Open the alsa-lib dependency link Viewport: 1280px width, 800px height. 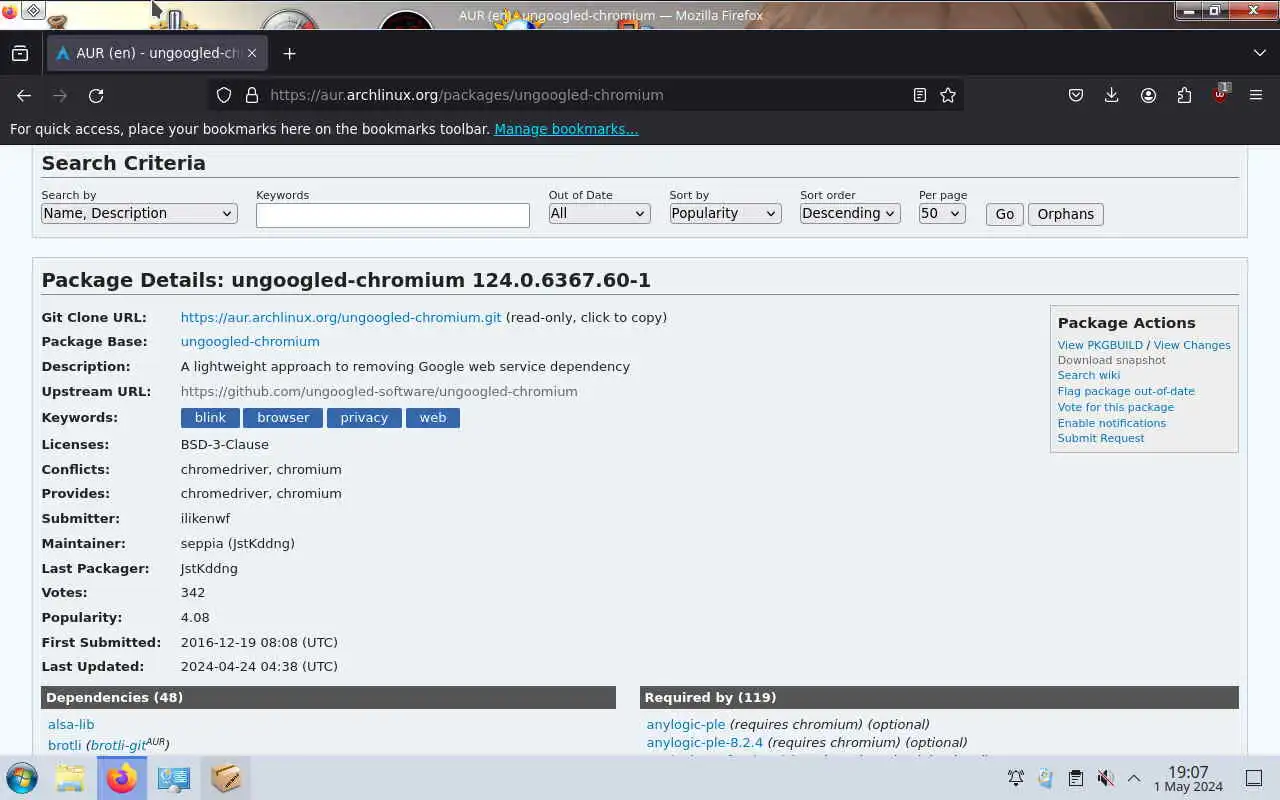pos(71,724)
